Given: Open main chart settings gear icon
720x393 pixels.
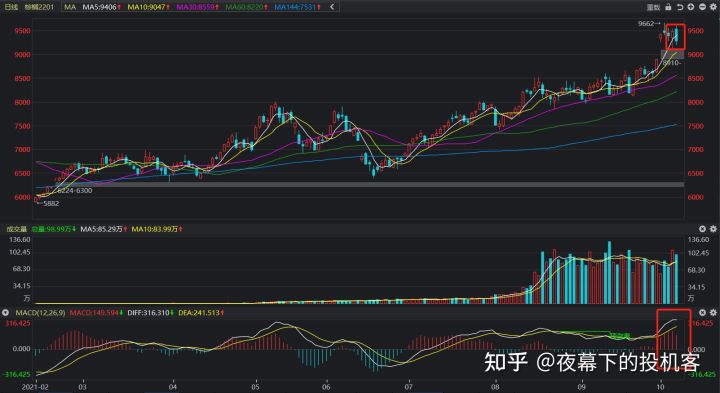Looking at the screenshot, I should pyautogui.click(x=713, y=7).
